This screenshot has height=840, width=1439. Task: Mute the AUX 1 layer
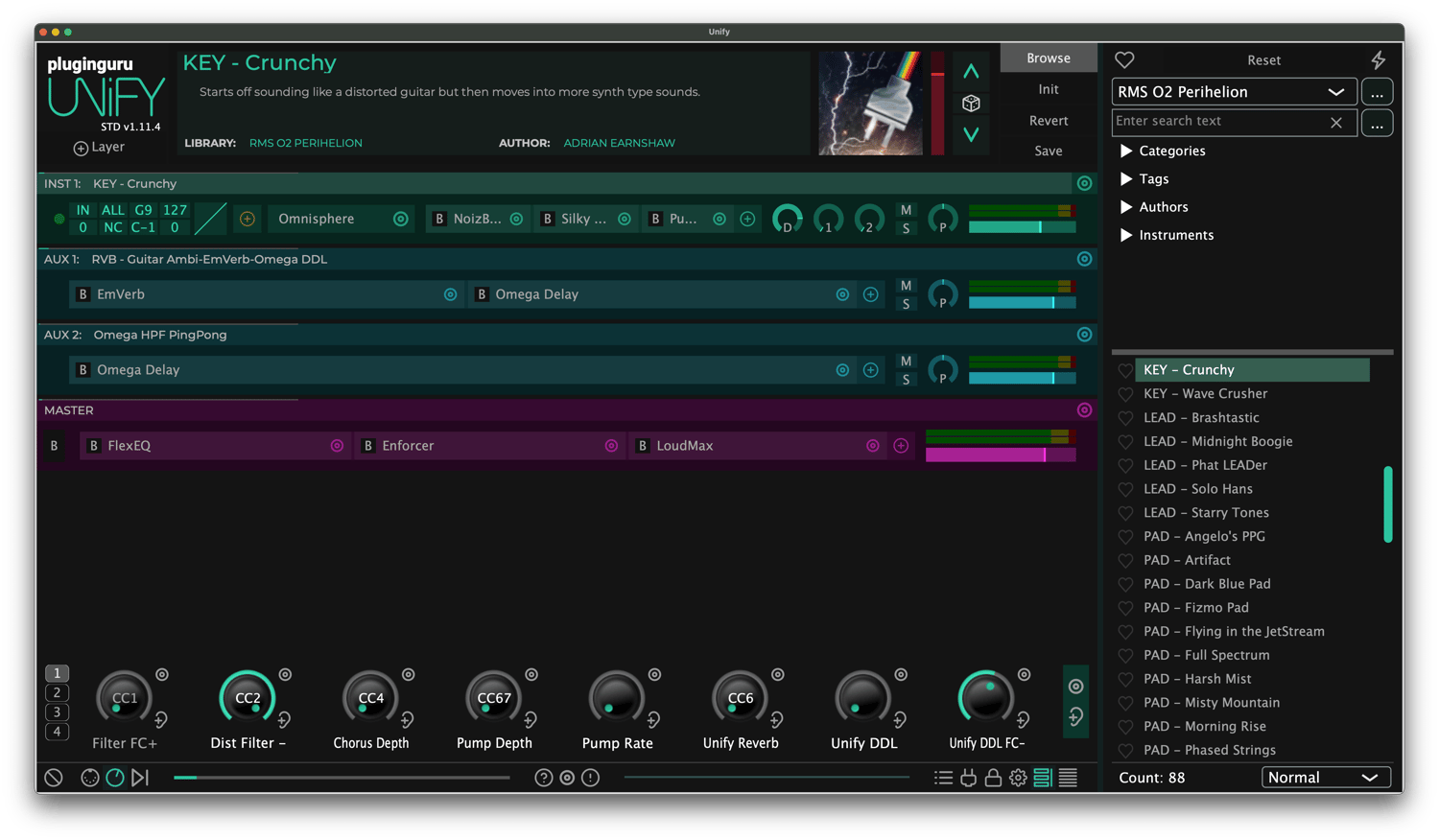pos(906,286)
